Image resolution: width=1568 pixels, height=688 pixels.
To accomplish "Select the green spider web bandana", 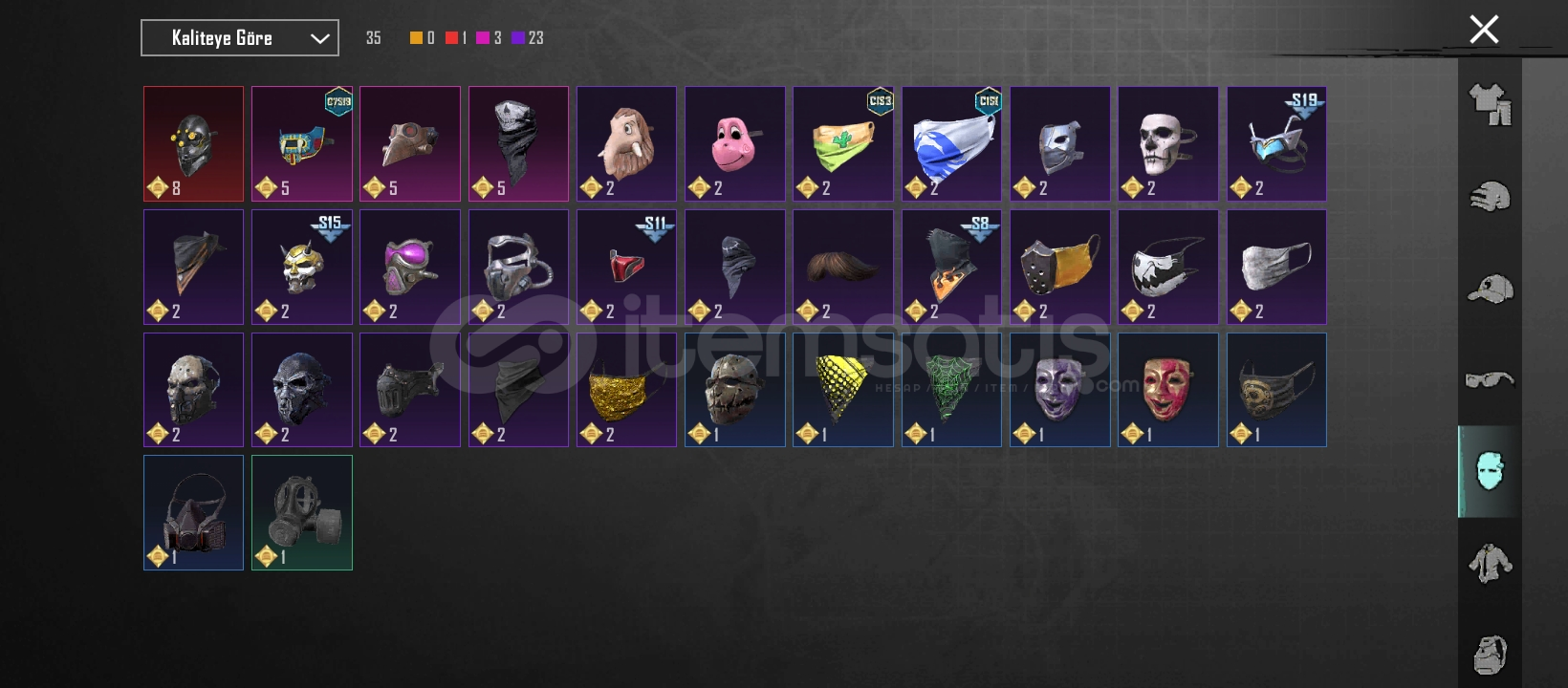I will coord(950,390).
